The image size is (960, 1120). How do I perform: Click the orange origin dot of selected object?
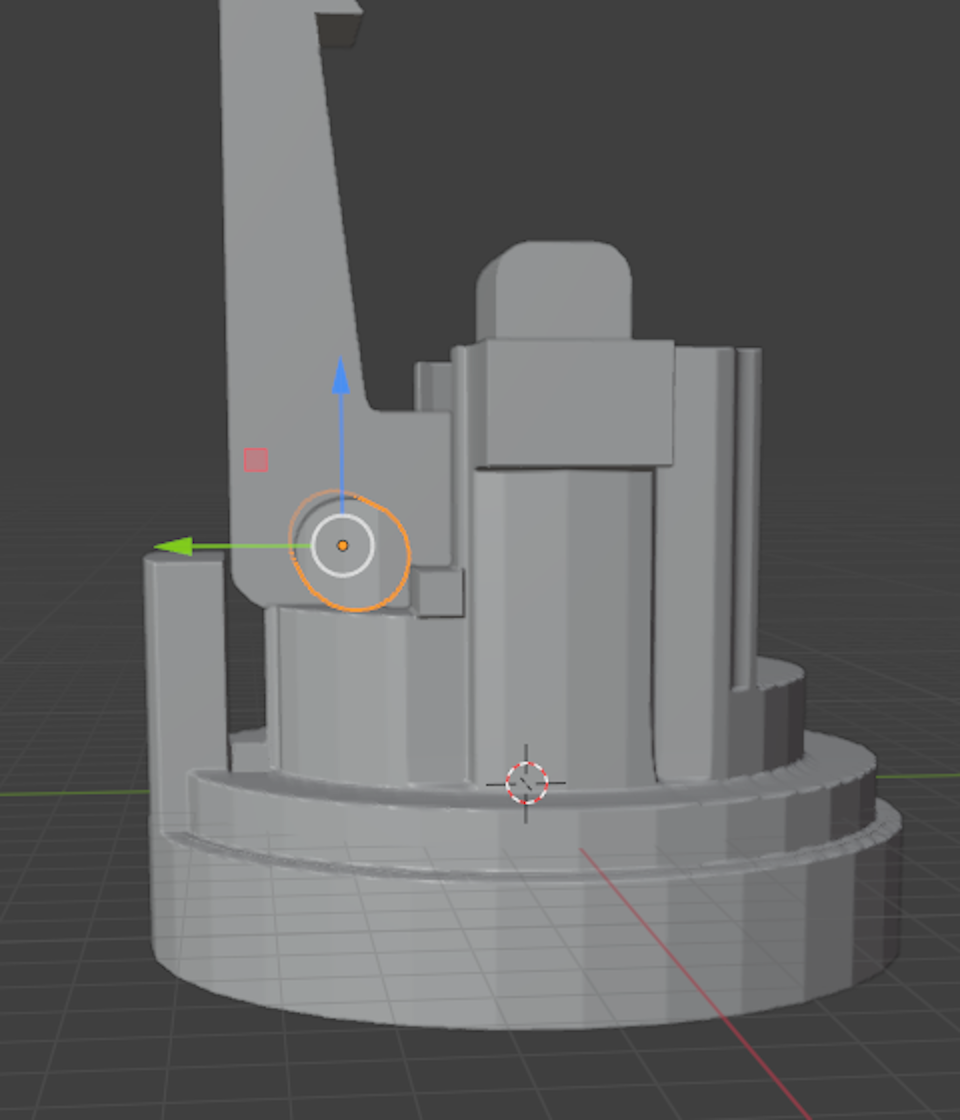tap(343, 546)
